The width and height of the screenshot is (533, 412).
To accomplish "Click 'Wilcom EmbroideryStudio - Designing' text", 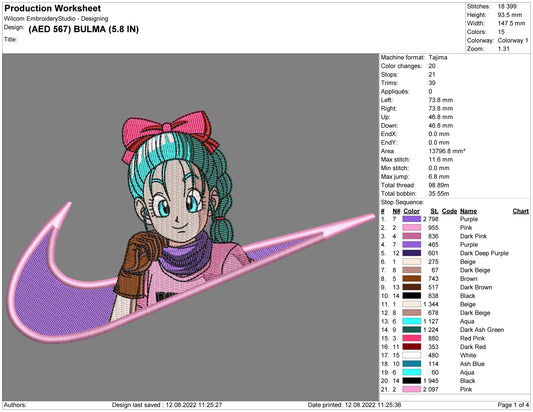I will point(56,19).
